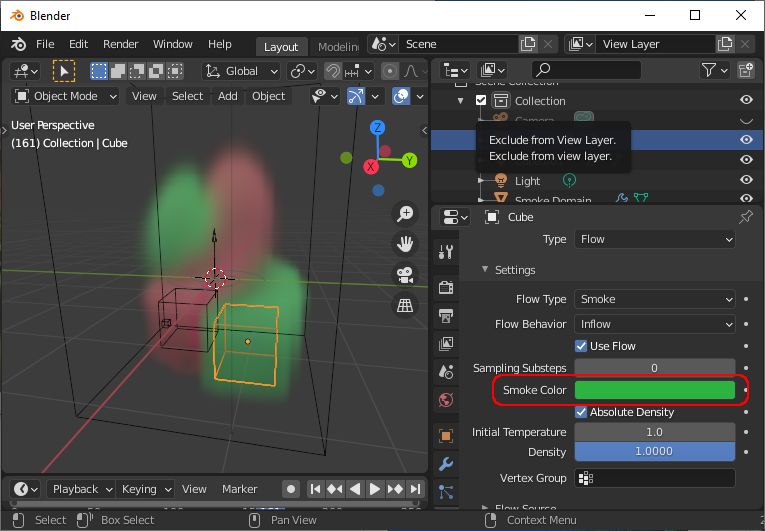Open the Window menu

pos(173,44)
